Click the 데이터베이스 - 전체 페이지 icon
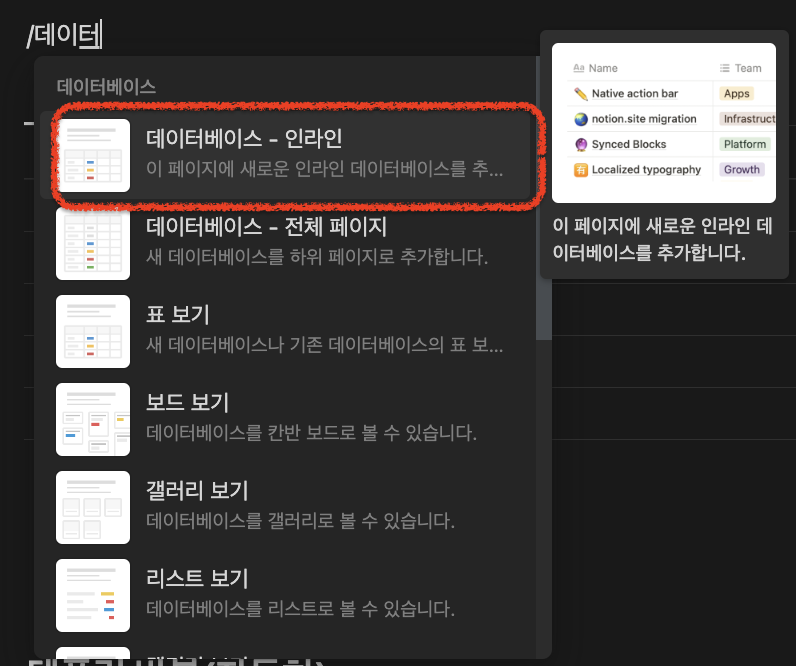 [x=93, y=243]
